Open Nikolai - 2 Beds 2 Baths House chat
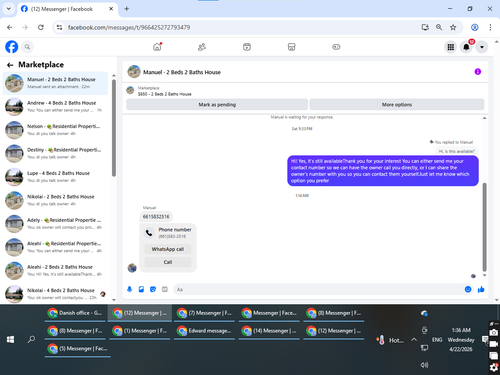The image size is (500, 375). point(56,200)
